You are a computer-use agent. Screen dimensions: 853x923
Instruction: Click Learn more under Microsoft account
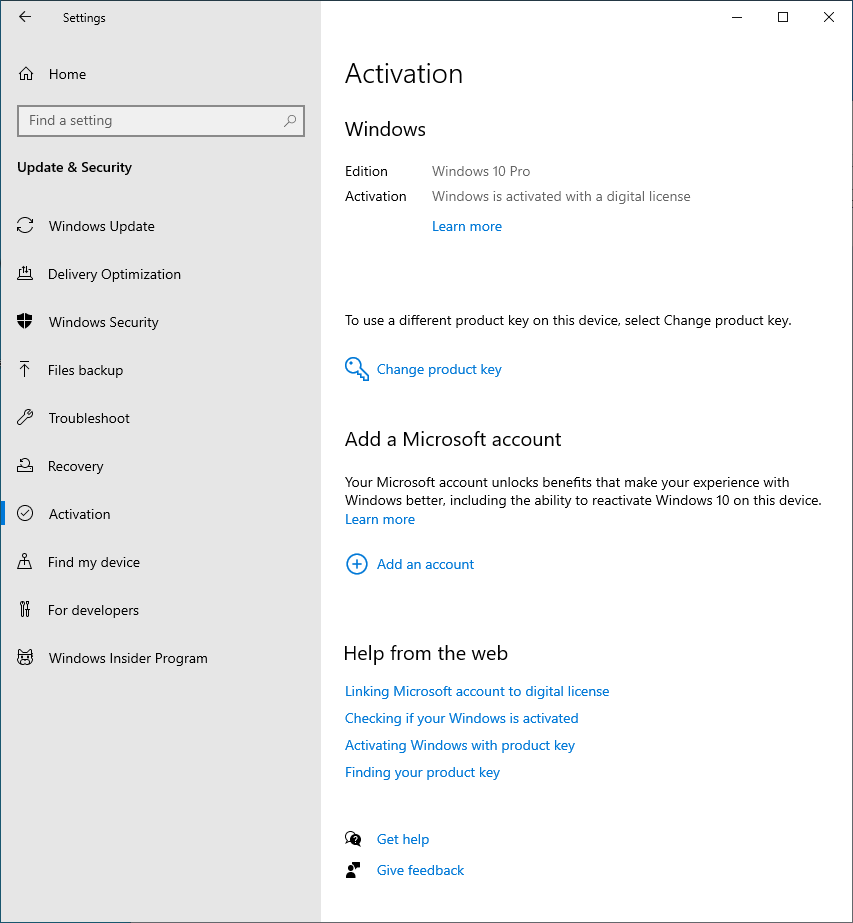[x=380, y=519]
